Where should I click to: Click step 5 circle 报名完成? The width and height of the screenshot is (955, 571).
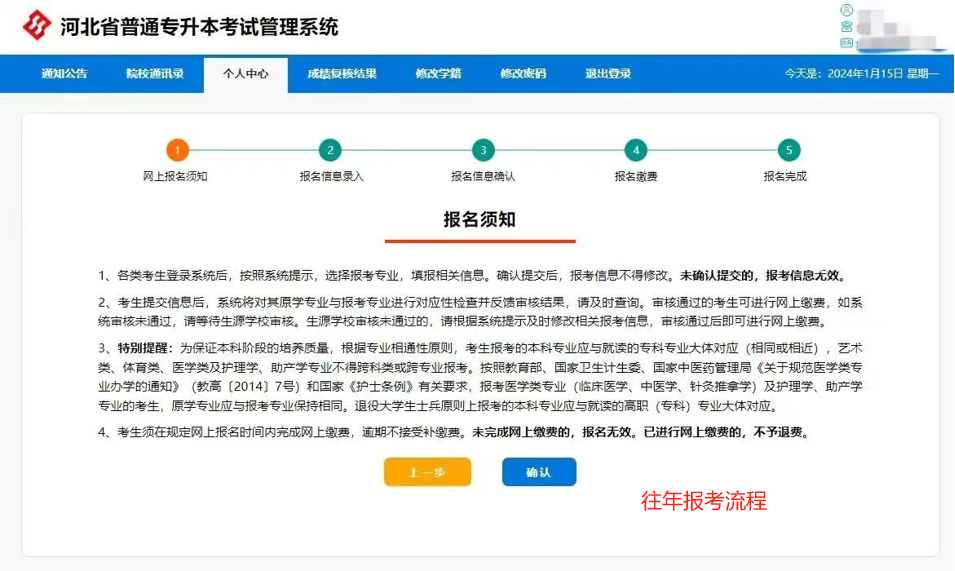789,150
